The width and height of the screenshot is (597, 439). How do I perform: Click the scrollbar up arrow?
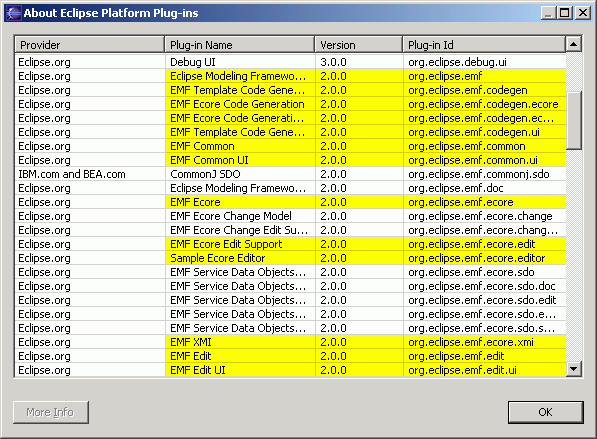[573, 44]
